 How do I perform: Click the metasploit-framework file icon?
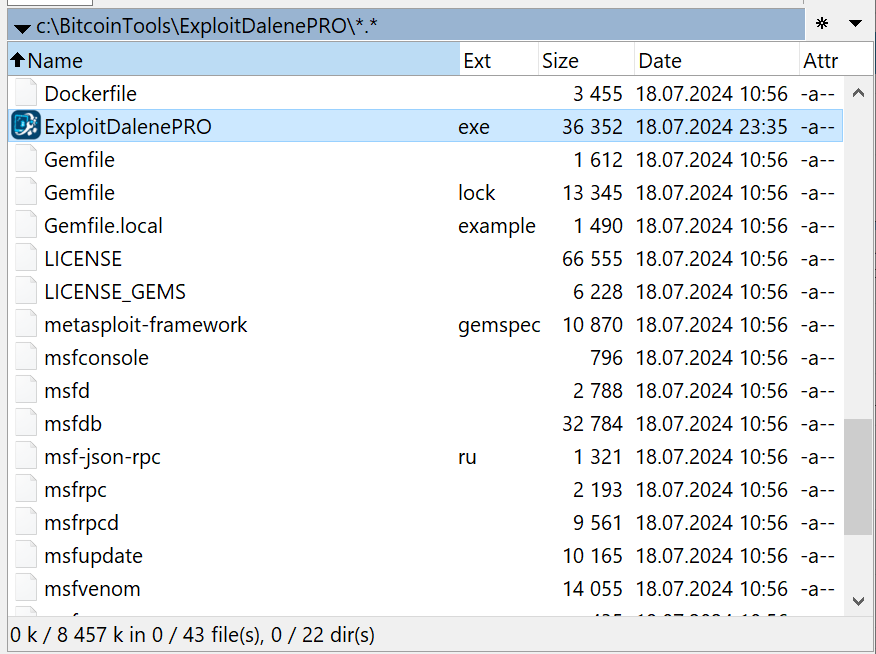click(26, 324)
